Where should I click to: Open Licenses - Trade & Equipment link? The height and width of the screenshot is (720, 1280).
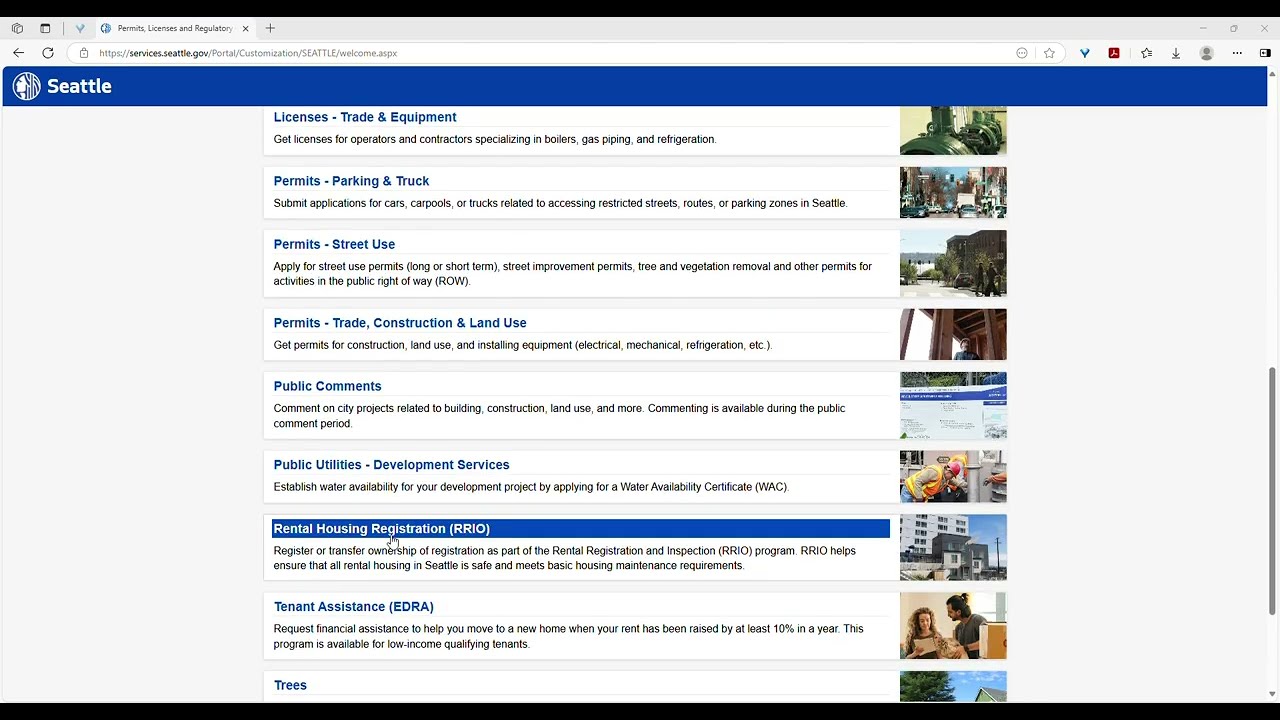(365, 117)
